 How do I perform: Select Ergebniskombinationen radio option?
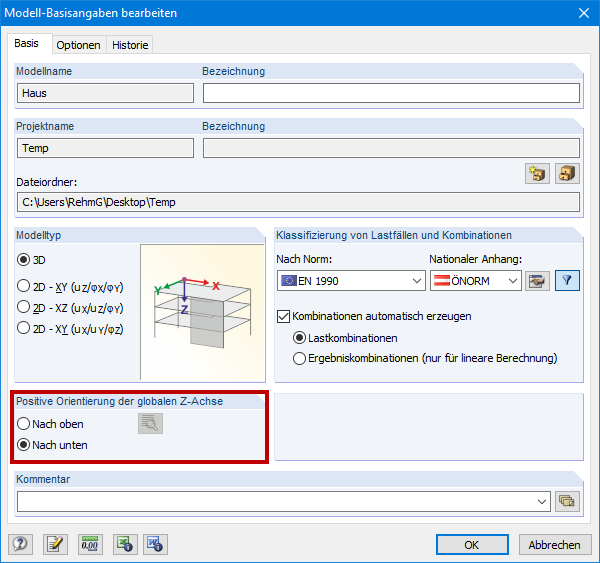coord(425,358)
